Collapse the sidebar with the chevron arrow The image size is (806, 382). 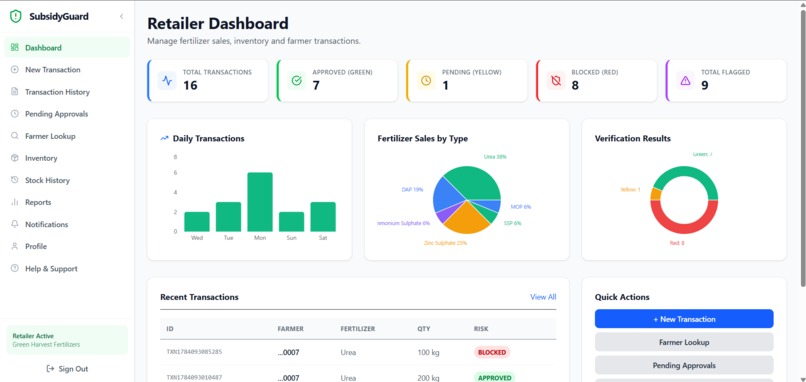(121, 16)
